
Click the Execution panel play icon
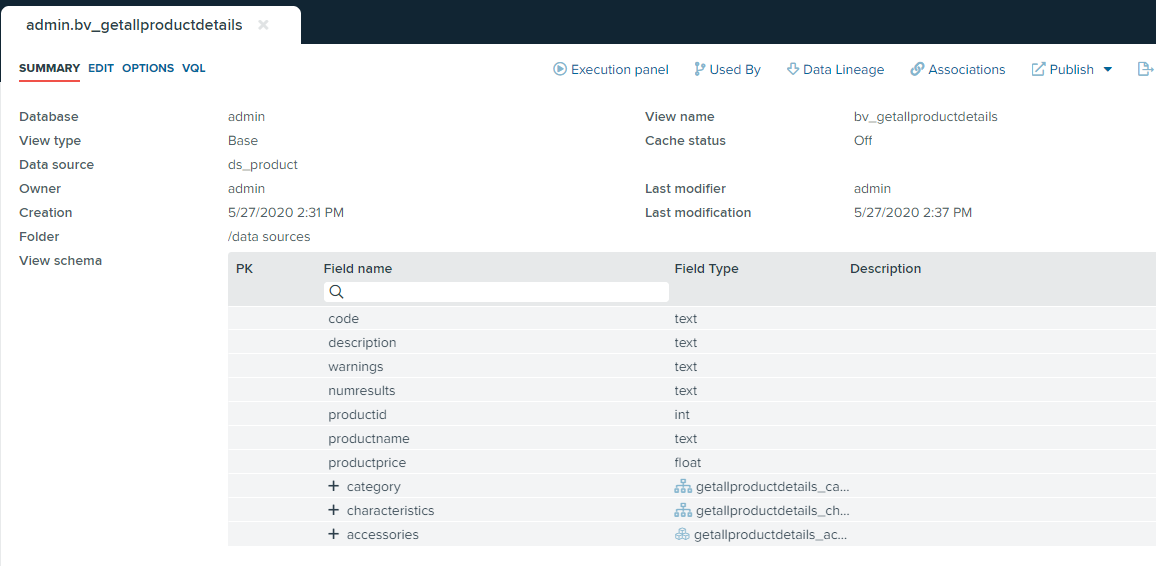[x=560, y=69]
